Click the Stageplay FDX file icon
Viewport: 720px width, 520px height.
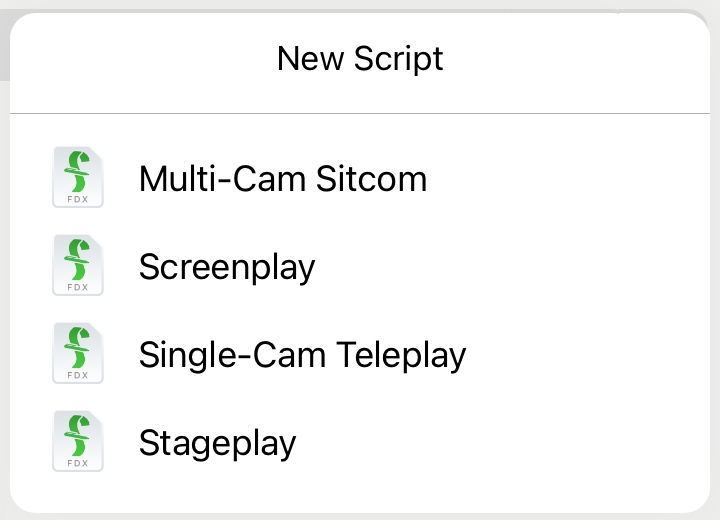pyautogui.click(x=78, y=441)
